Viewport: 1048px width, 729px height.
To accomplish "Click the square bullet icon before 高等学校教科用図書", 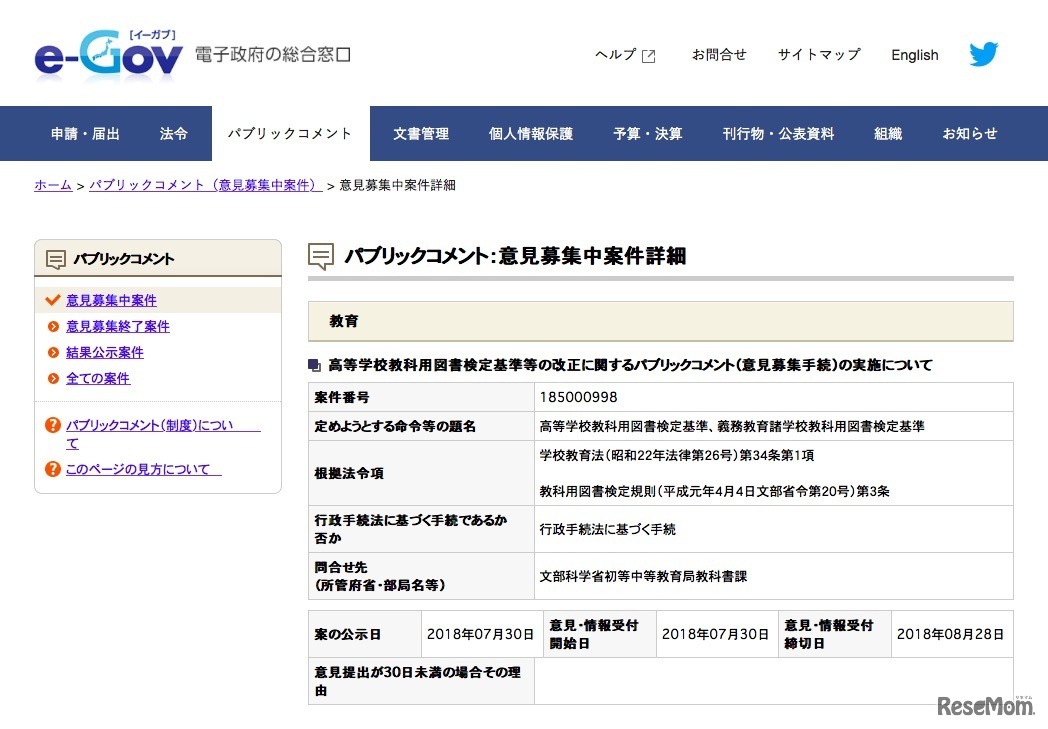I will (x=314, y=365).
